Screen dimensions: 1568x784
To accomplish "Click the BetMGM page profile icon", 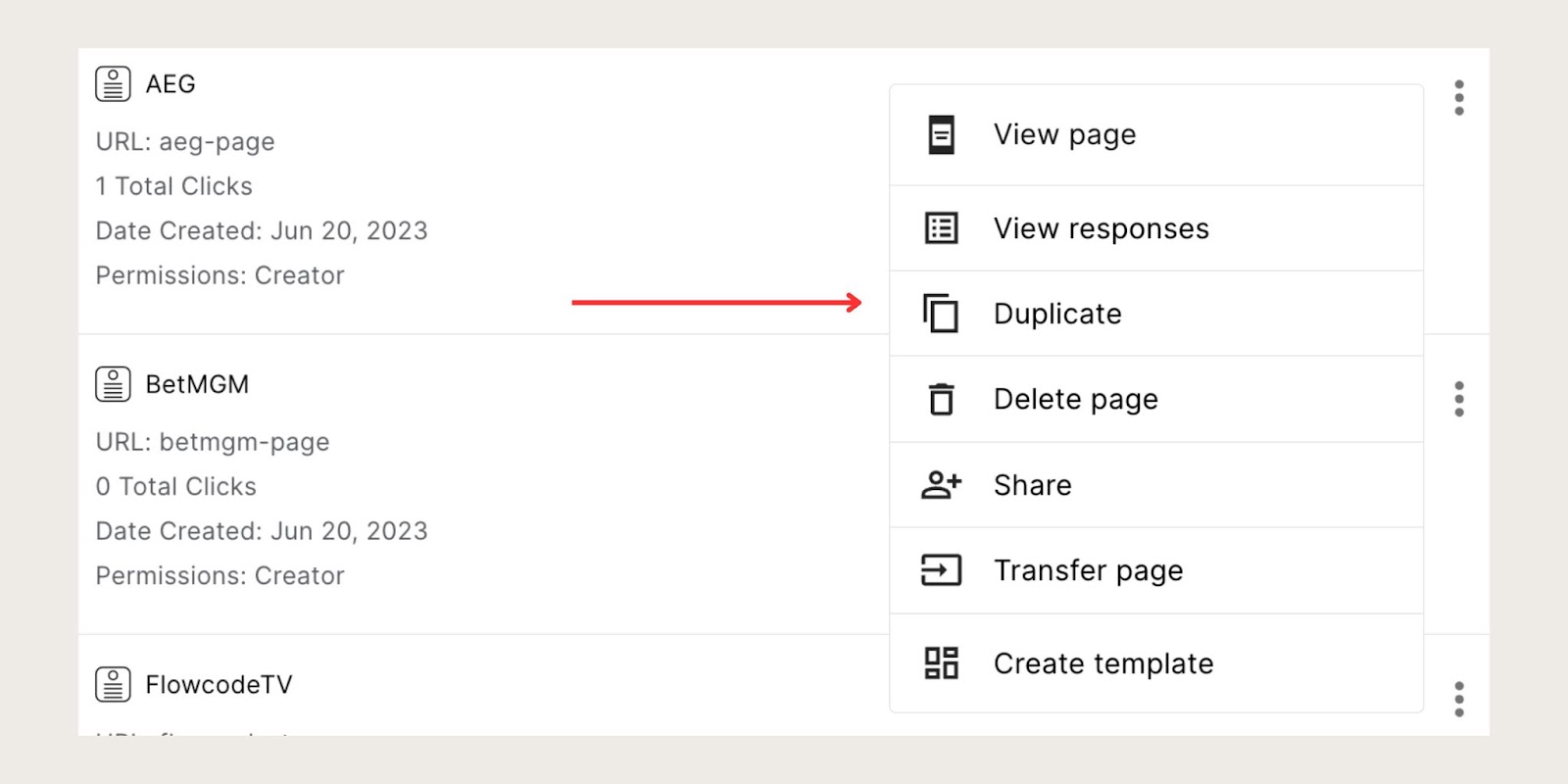I will click(x=113, y=384).
